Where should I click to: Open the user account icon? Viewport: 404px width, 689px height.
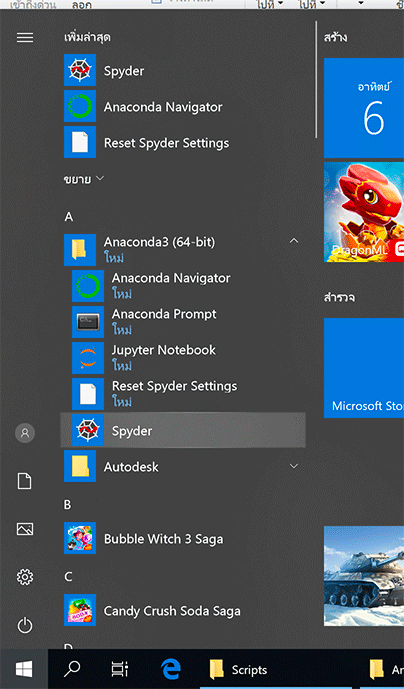25,433
